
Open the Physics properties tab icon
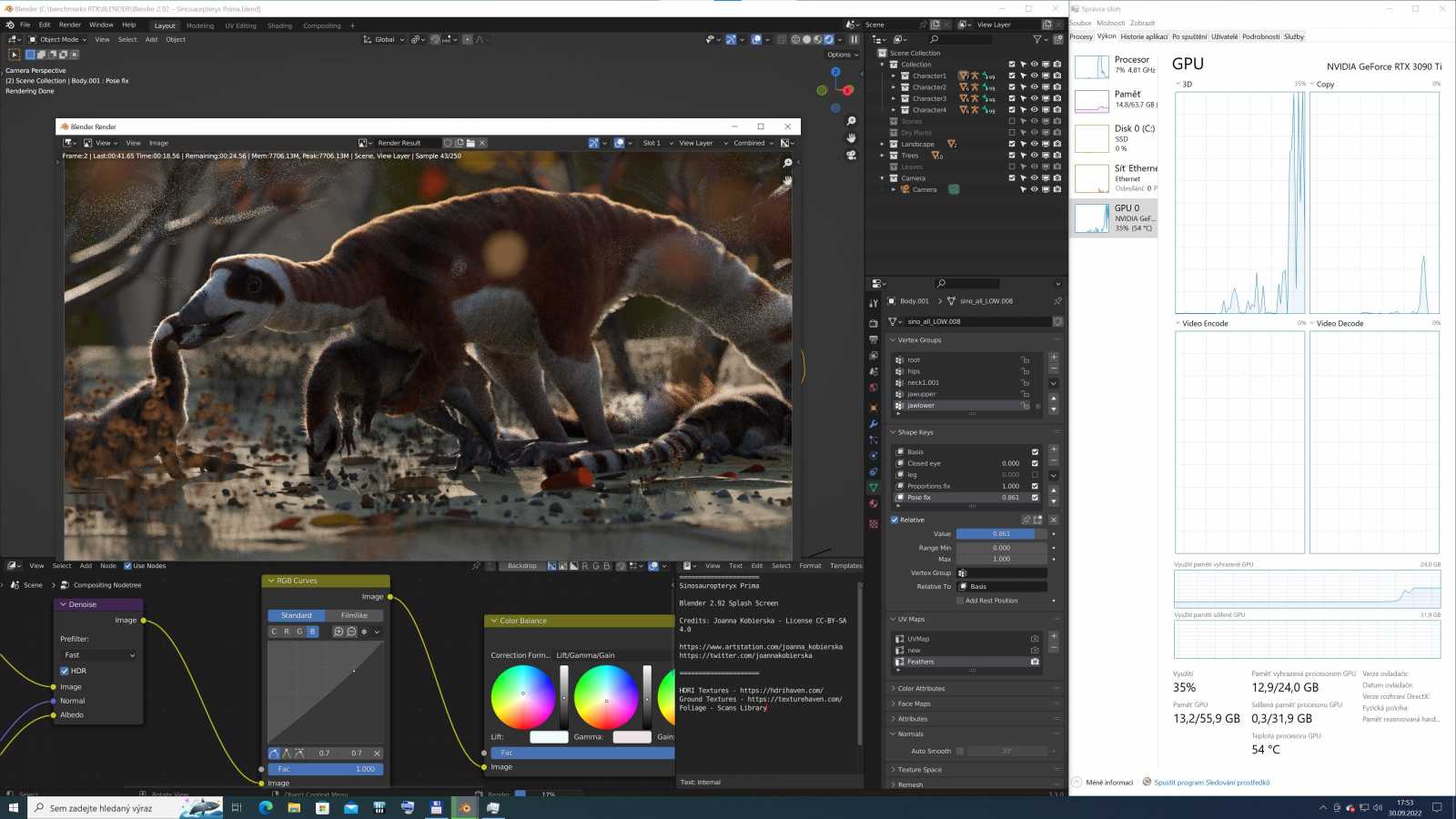point(874,455)
